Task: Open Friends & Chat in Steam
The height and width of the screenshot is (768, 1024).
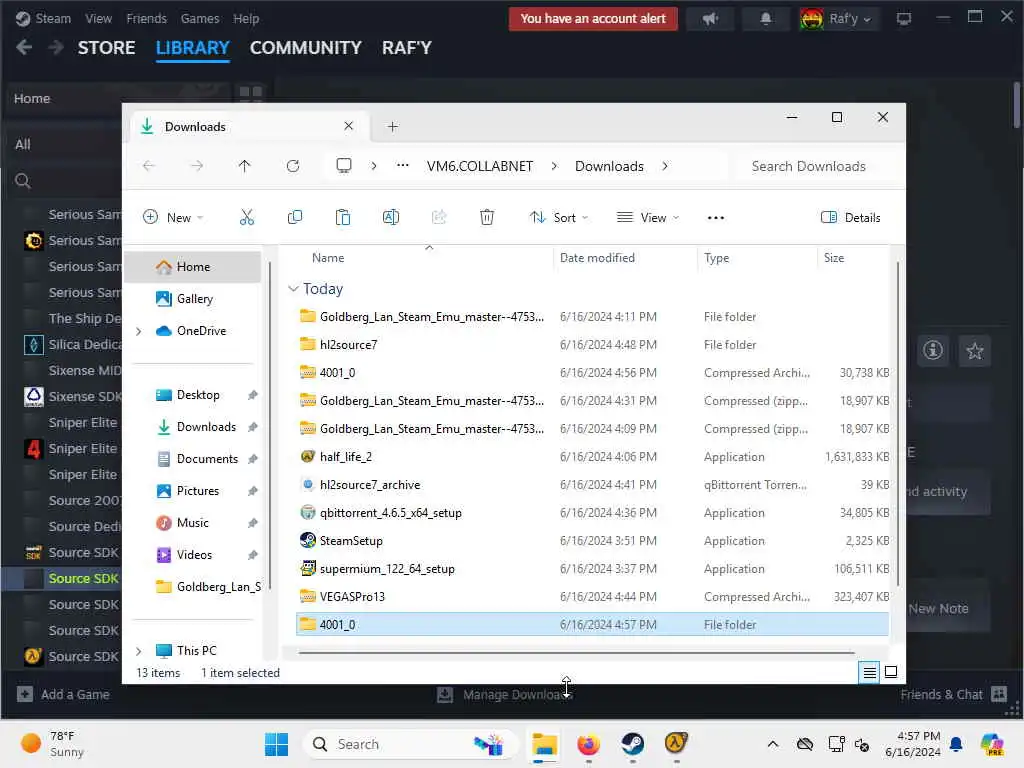Action: click(x=953, y=694)
